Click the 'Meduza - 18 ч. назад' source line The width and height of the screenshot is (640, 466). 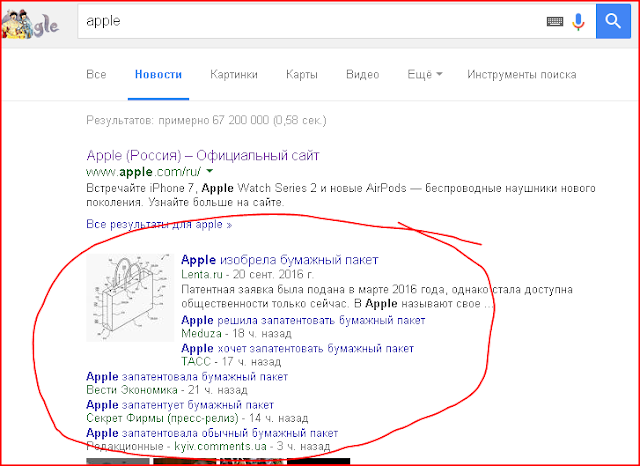[x=236, y=334]
